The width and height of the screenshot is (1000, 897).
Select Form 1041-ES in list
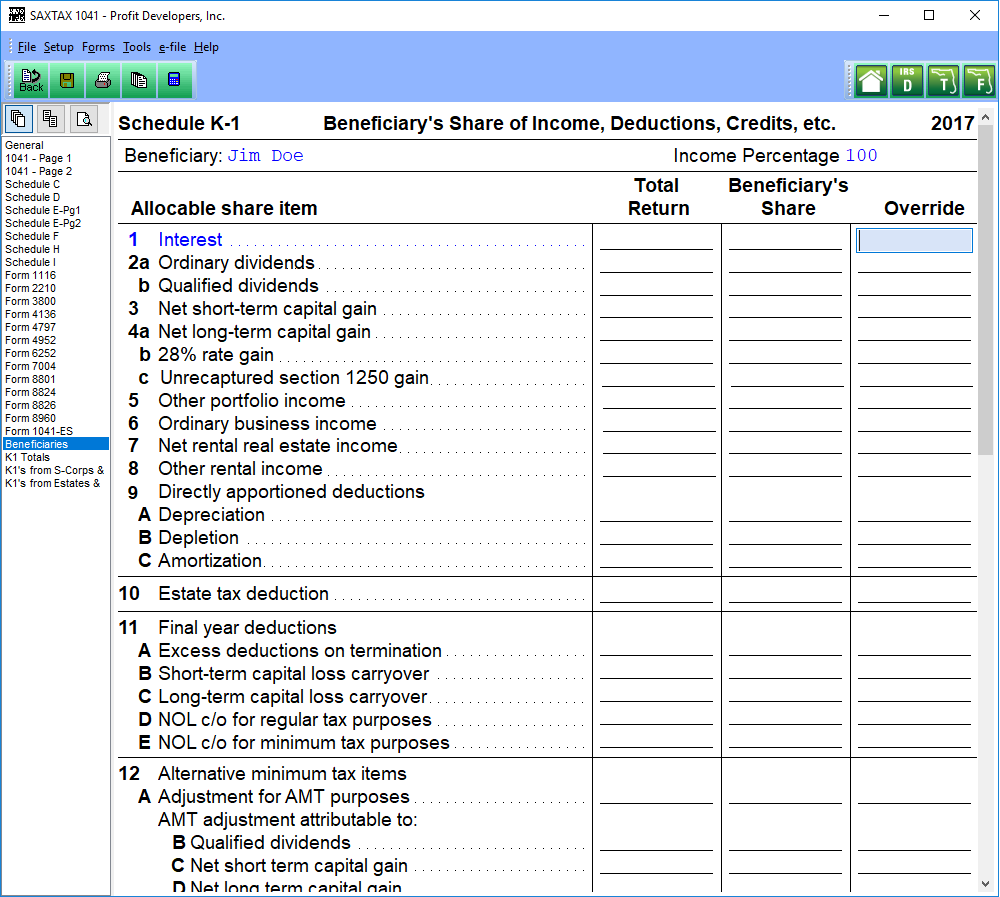coord(56,431)
